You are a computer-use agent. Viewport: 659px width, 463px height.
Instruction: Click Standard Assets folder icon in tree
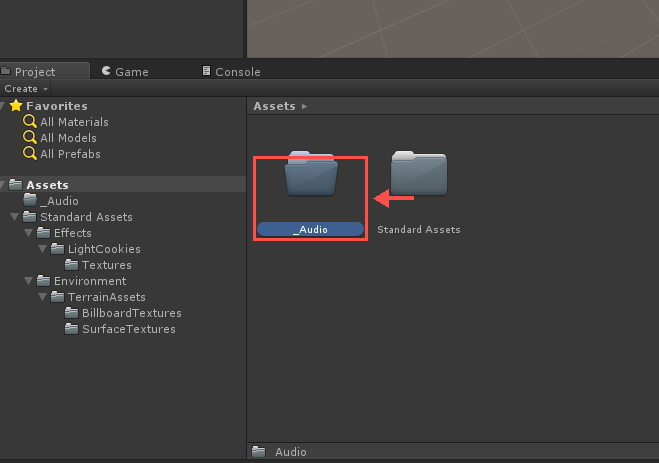click(29, 216)
